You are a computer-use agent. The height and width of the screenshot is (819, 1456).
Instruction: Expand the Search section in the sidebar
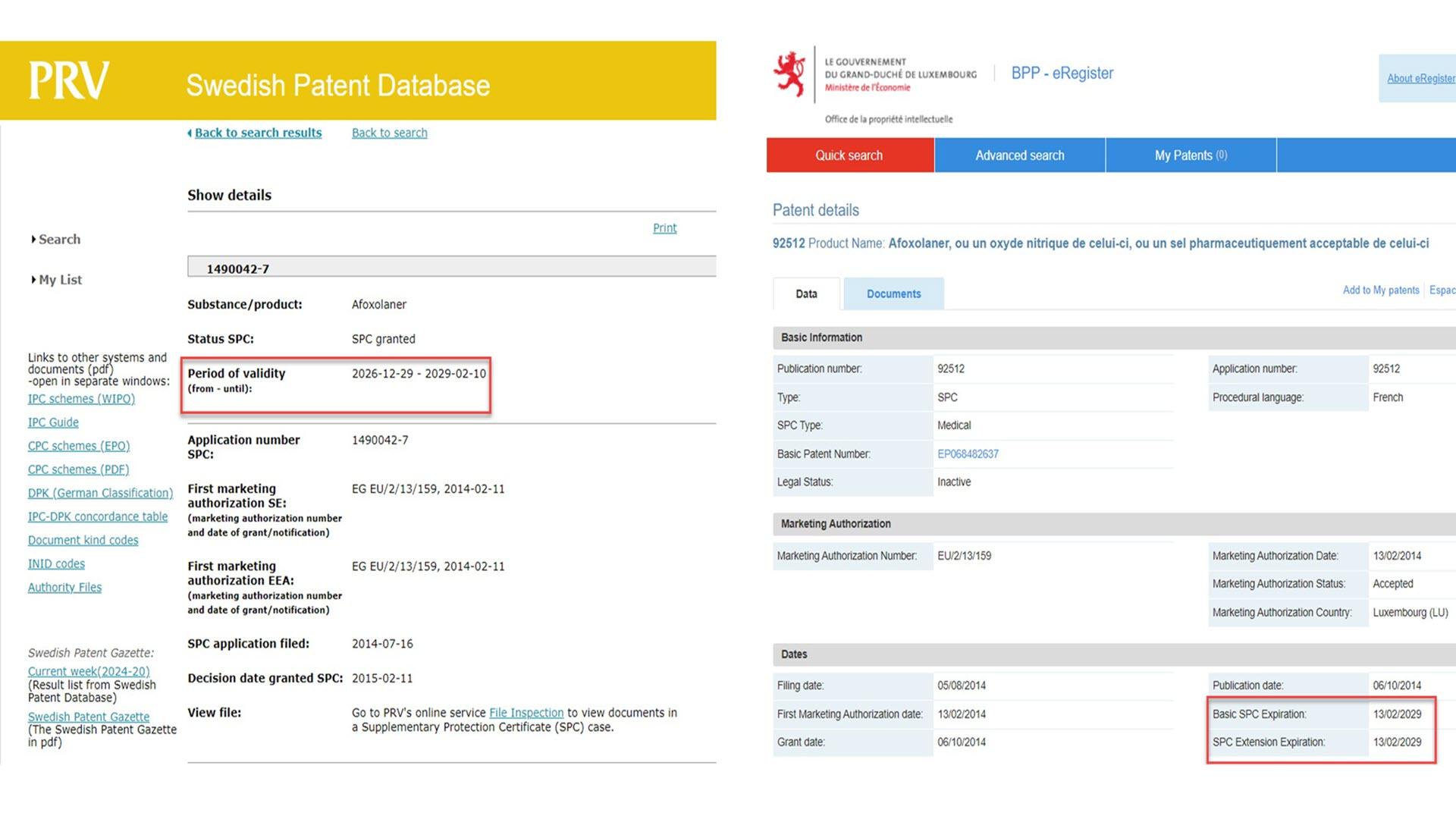pyautogui.click(x=59, y=239)
